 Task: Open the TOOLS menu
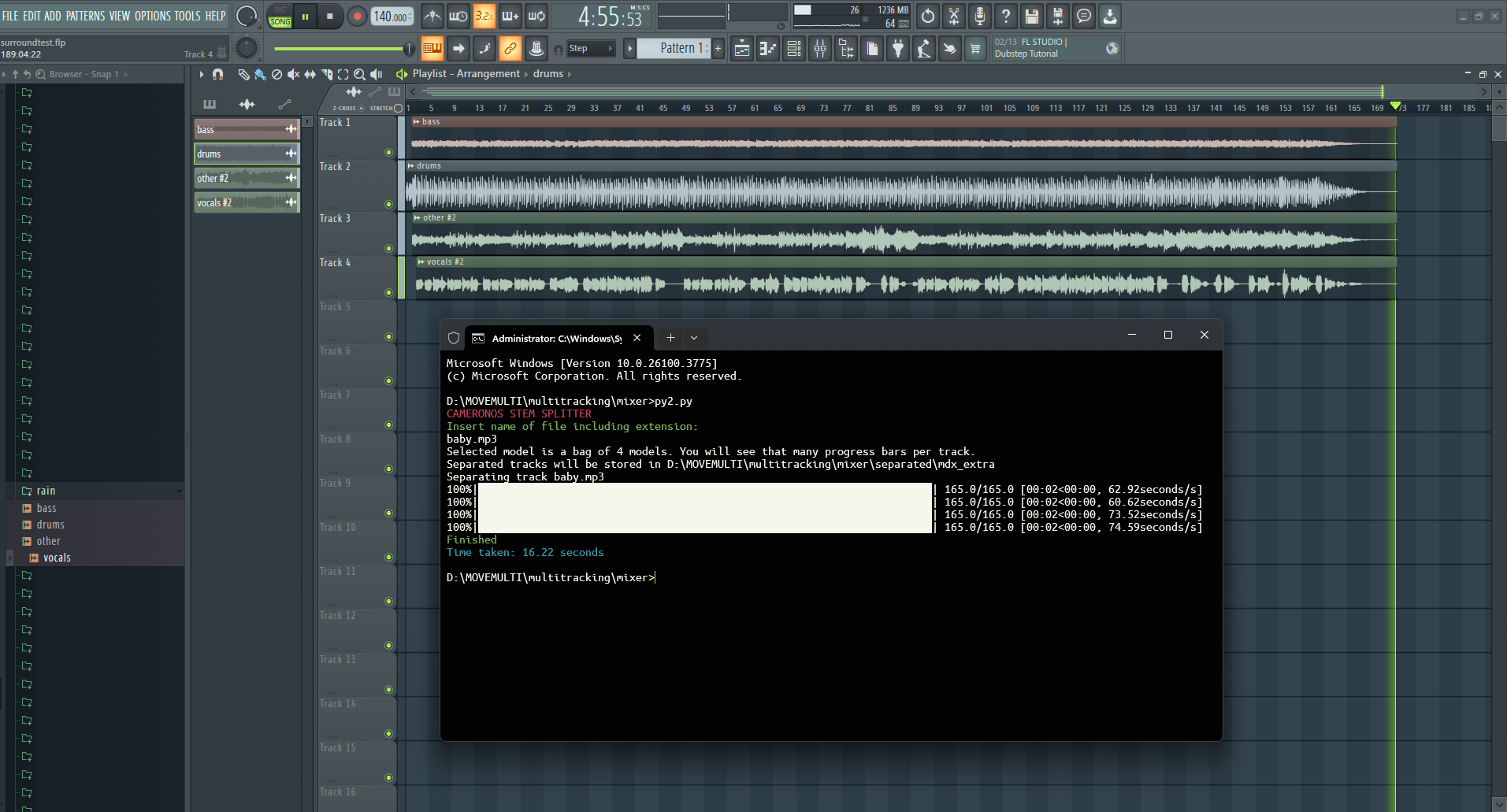coord(187,16)
